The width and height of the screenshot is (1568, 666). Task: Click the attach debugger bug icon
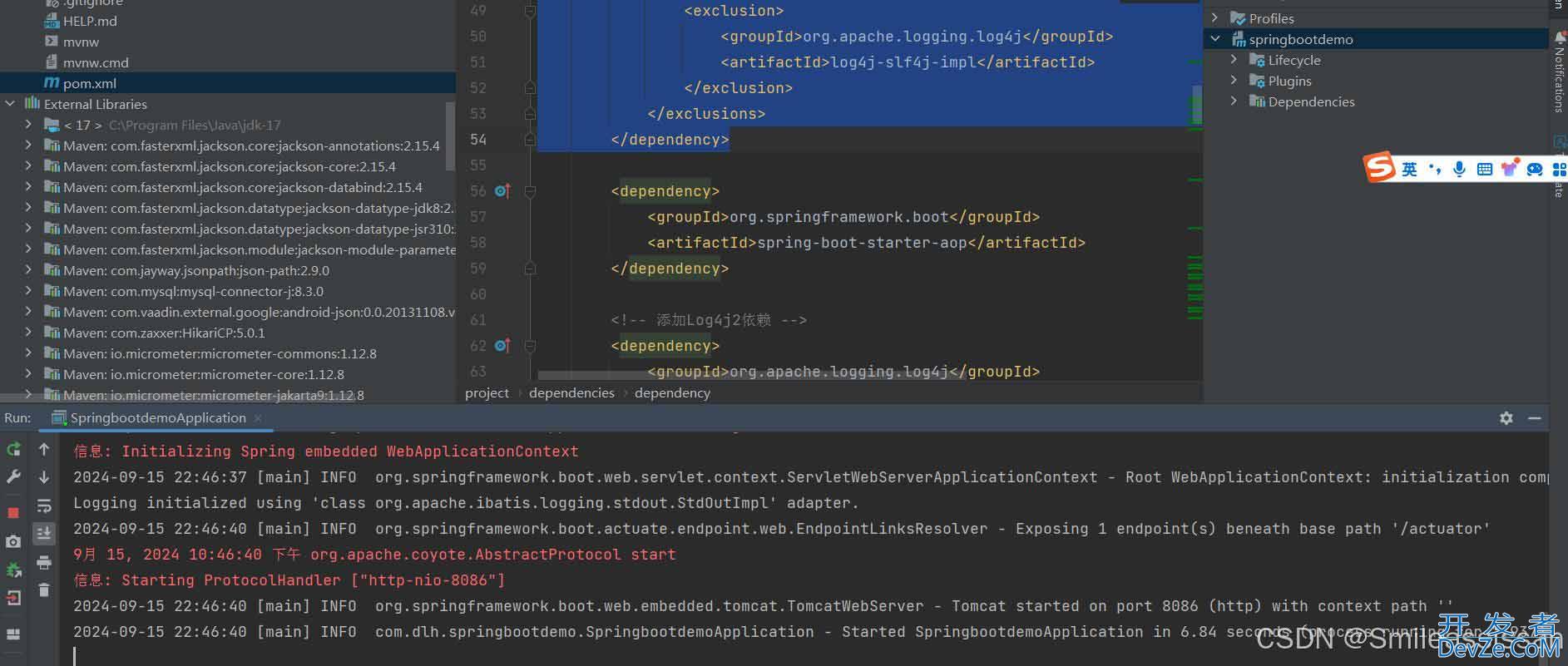click(13, 570)
